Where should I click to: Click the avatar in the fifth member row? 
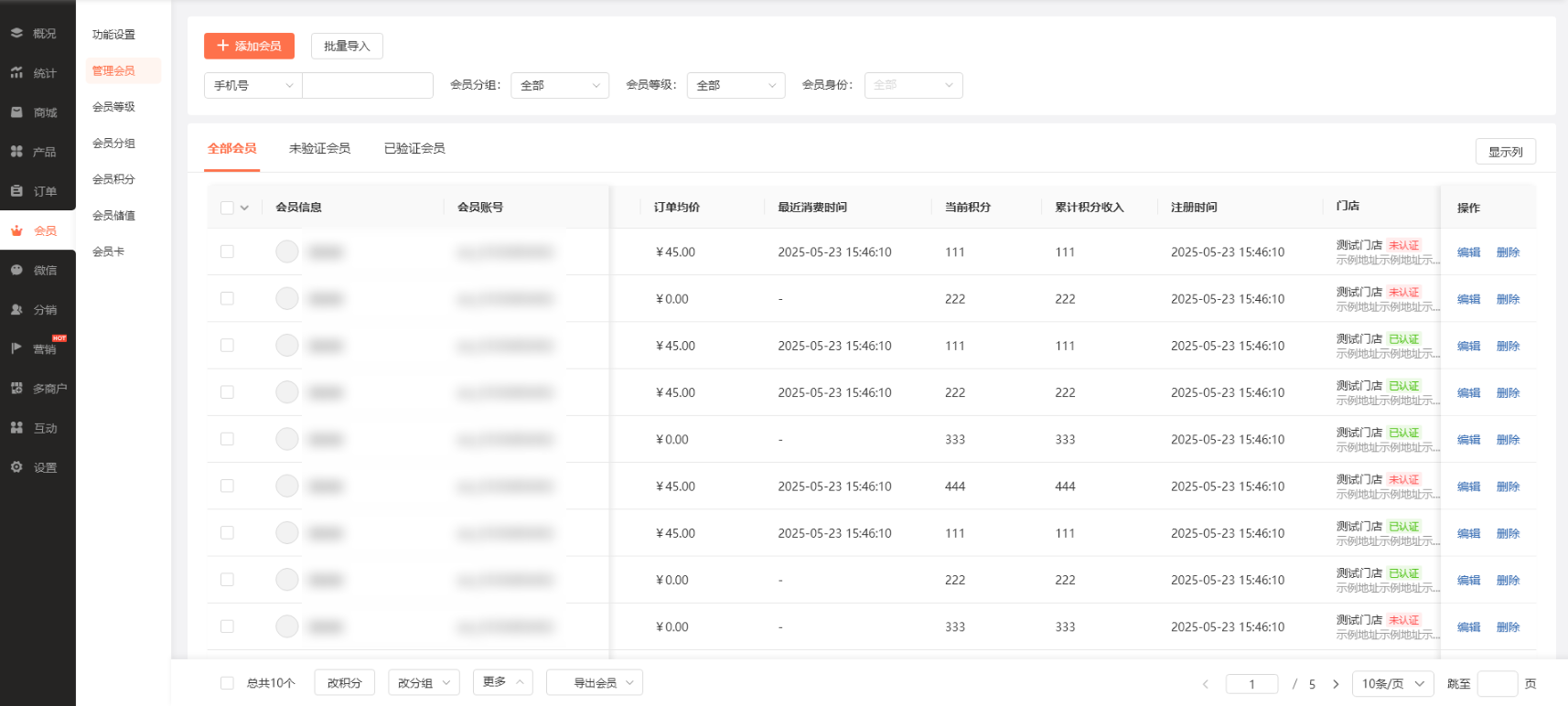287,439
